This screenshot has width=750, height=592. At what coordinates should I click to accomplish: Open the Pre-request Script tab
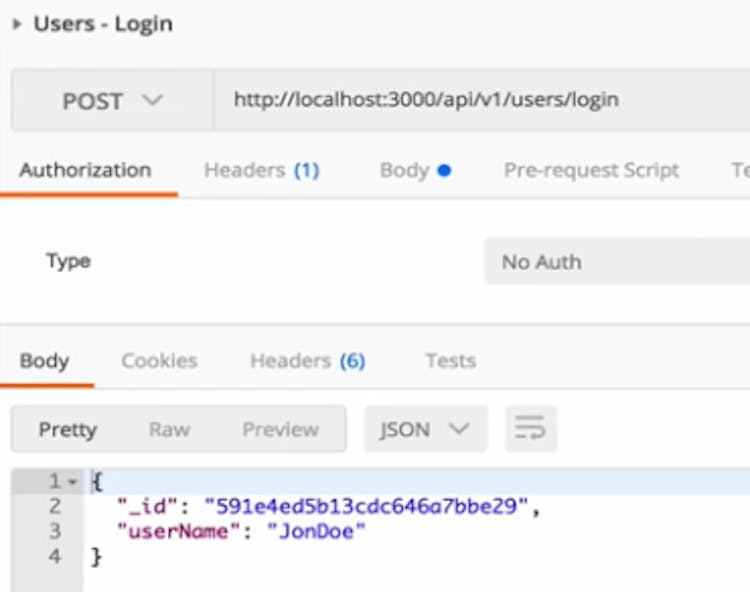click(591, 170)
